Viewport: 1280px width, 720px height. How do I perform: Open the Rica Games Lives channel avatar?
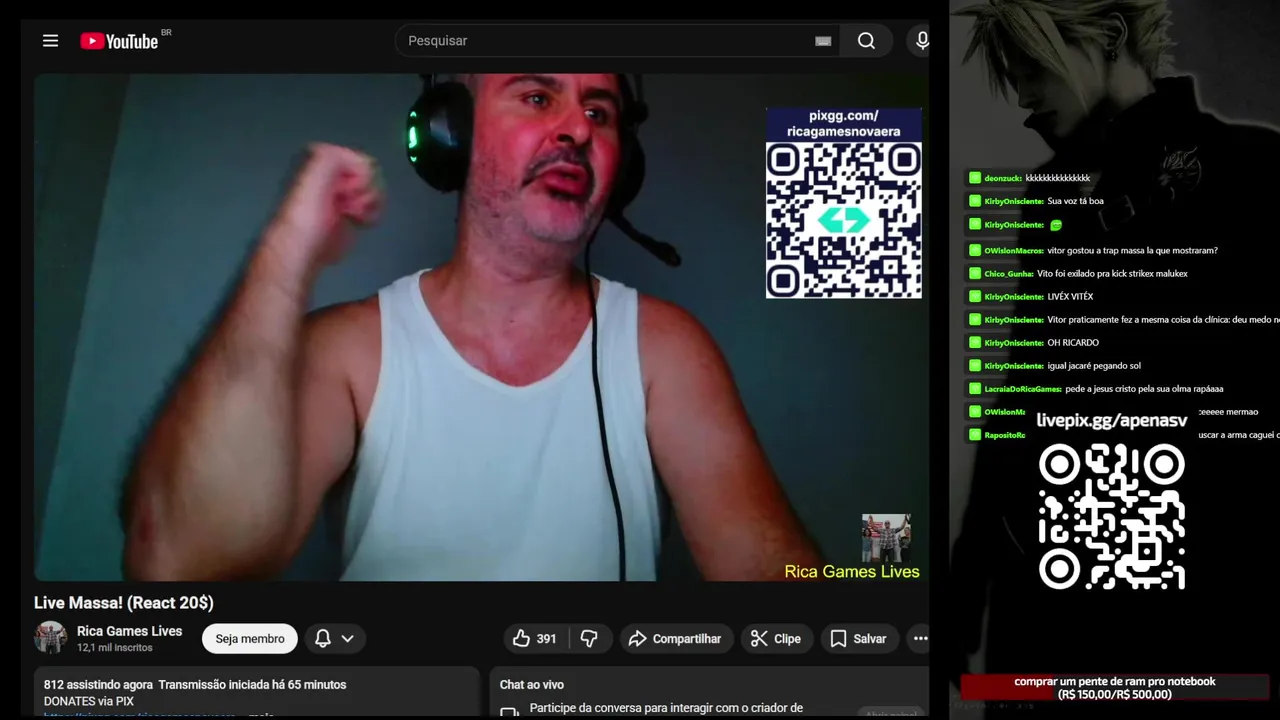[51, 638]
